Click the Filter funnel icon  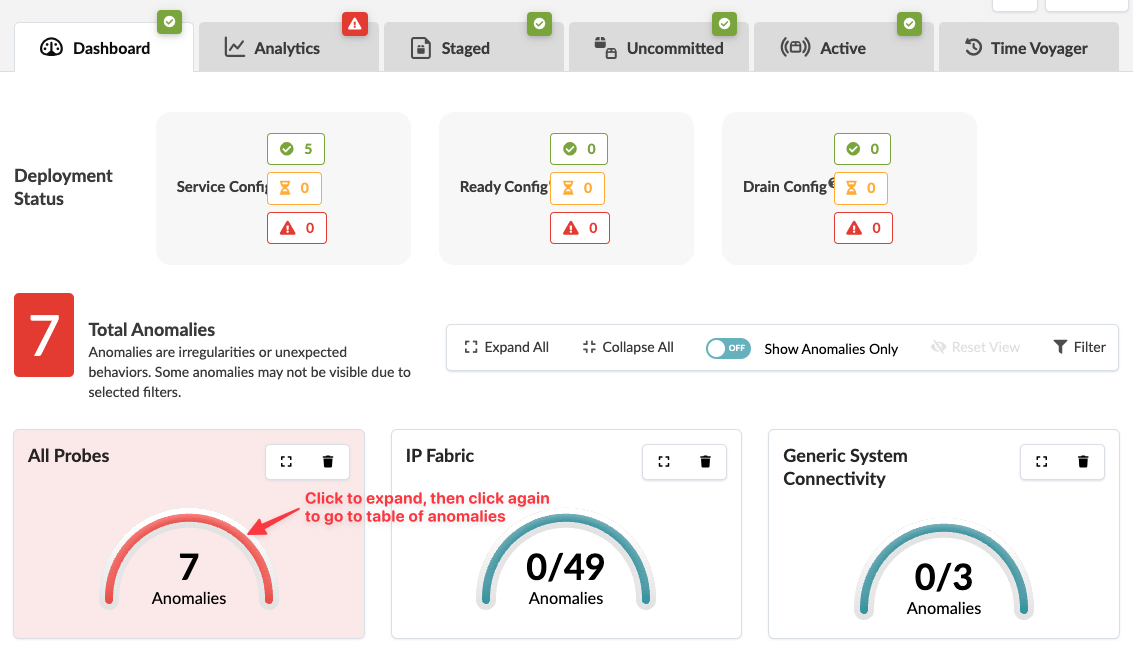(x=1061, y=347)
